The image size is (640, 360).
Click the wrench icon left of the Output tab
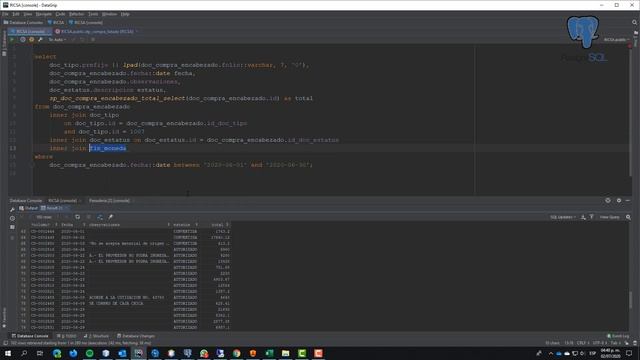12,209
